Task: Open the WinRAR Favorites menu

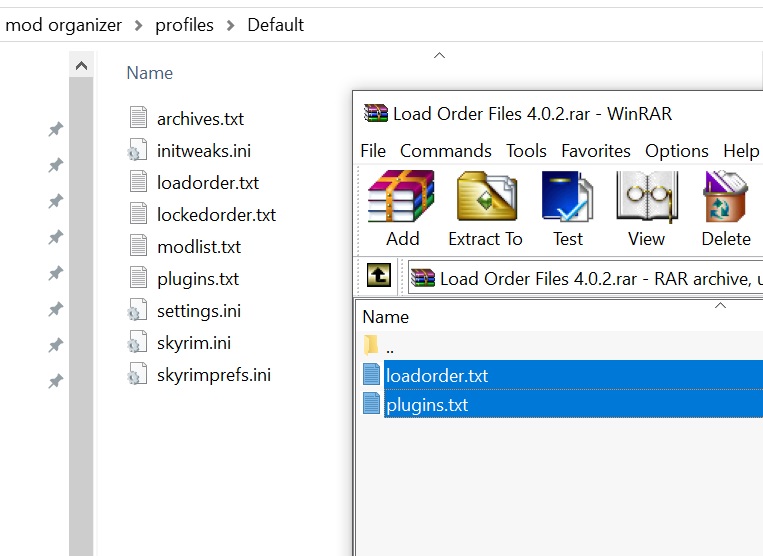Action: coord(596,151)
